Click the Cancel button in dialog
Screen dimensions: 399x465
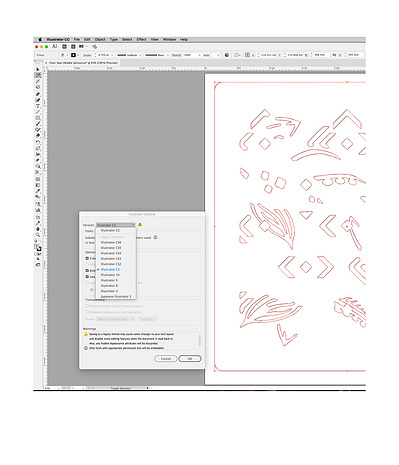click(x=166, y=359)
